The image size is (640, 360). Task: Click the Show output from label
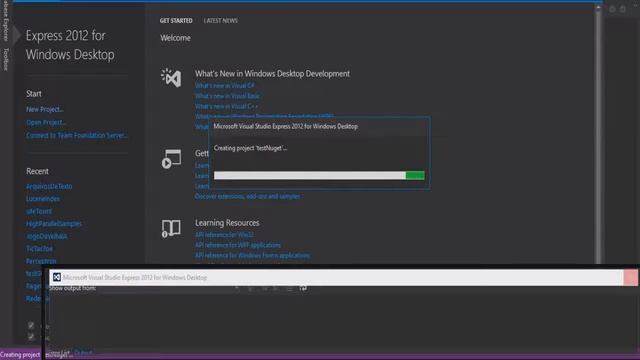coord(72,288)
